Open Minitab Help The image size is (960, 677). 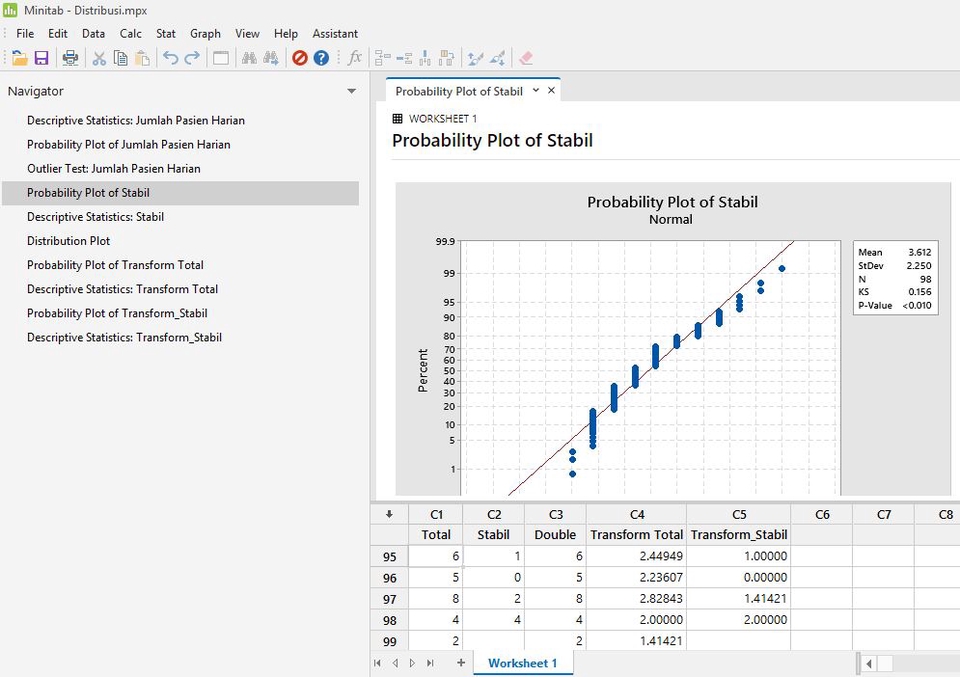[319, 57]
